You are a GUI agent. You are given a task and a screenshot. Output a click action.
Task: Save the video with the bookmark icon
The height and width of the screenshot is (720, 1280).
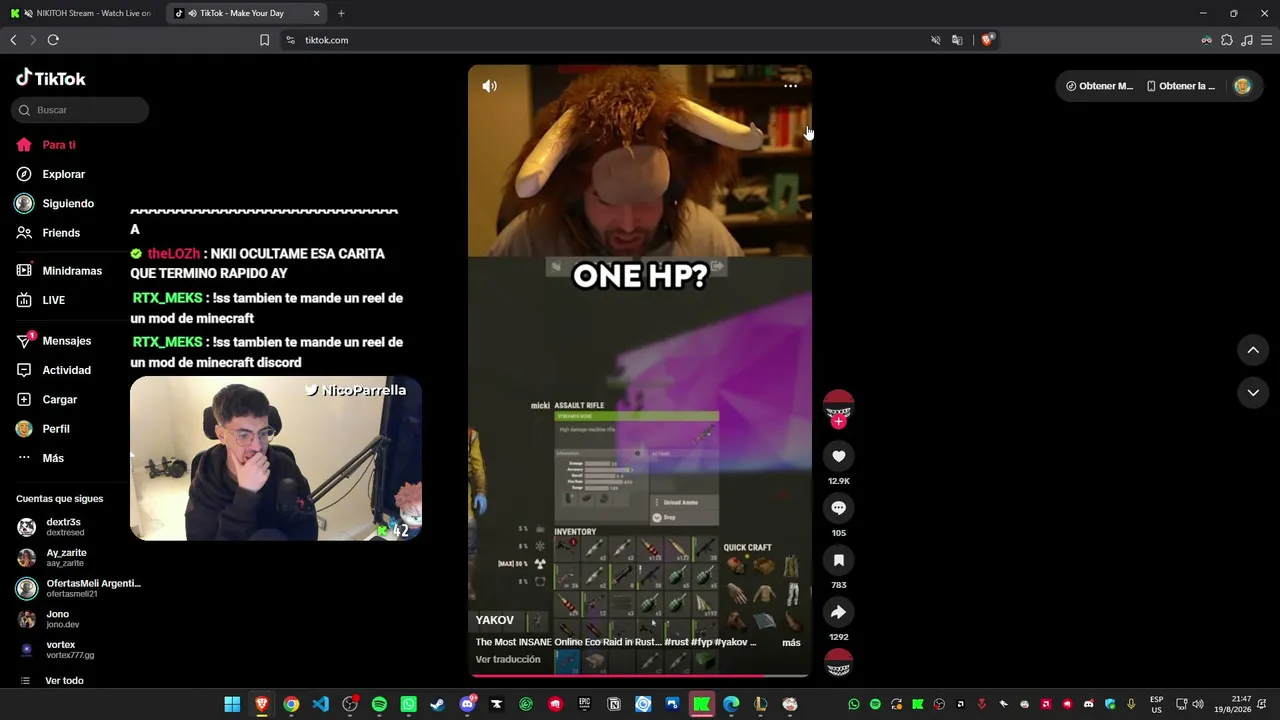838,560
